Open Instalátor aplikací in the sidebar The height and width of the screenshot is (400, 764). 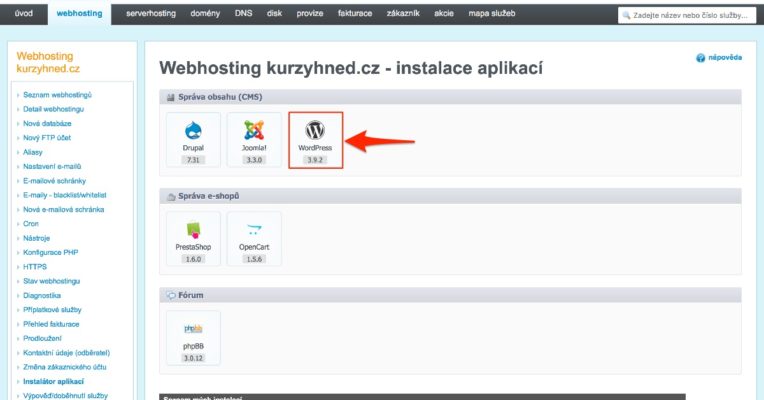coord(54,381)
